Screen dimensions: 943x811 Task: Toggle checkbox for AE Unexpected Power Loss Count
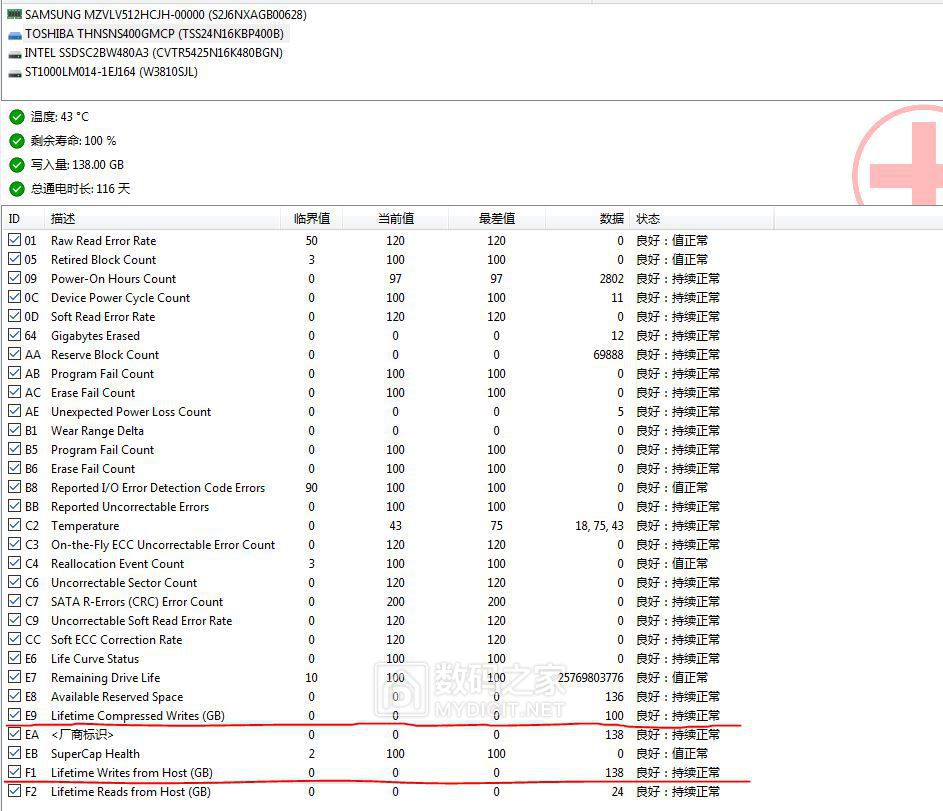[14, 411]
